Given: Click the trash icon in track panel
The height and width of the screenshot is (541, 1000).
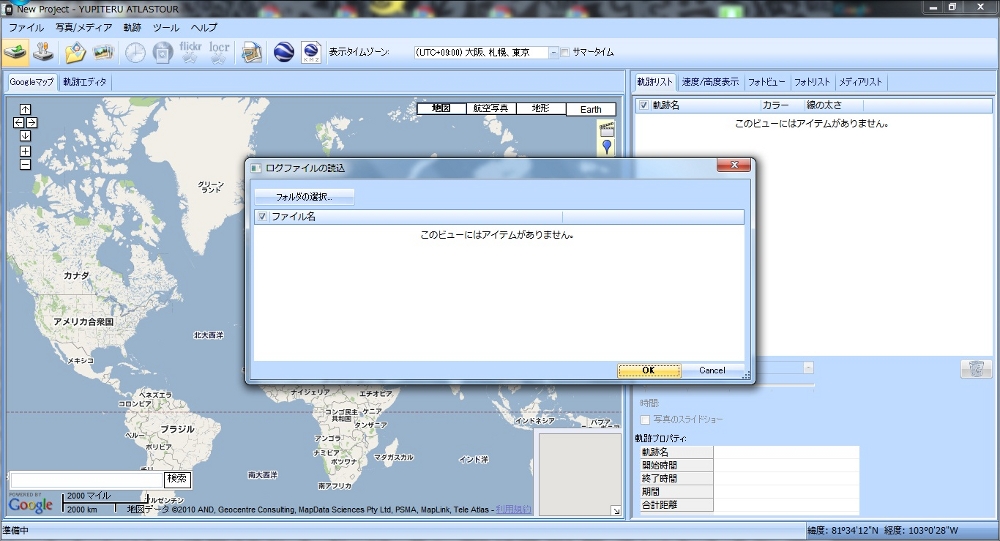Looking at the screenshot, I should pos(975,369).
